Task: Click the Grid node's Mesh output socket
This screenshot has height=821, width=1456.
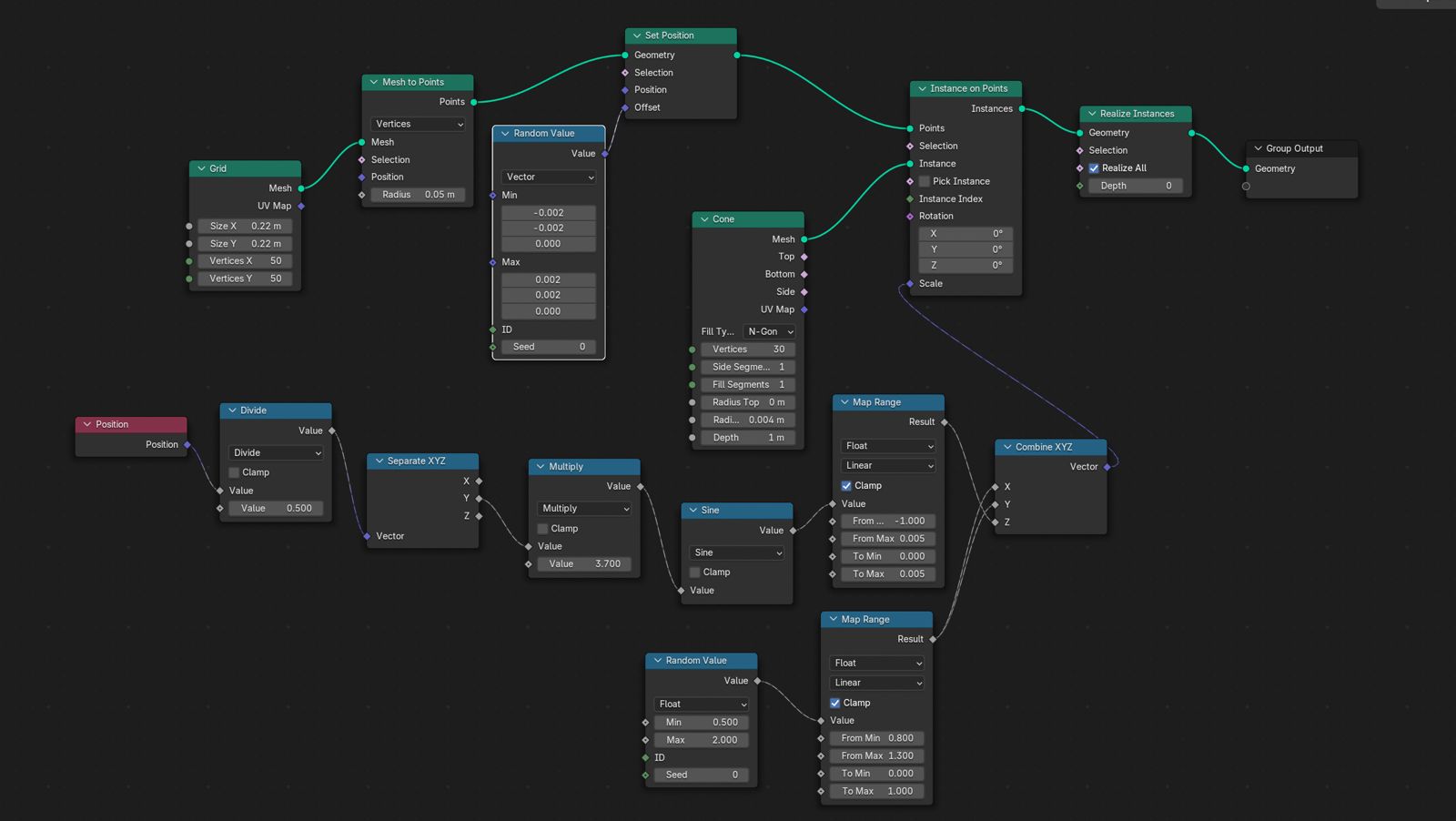Action: click(x=301, y=188)
